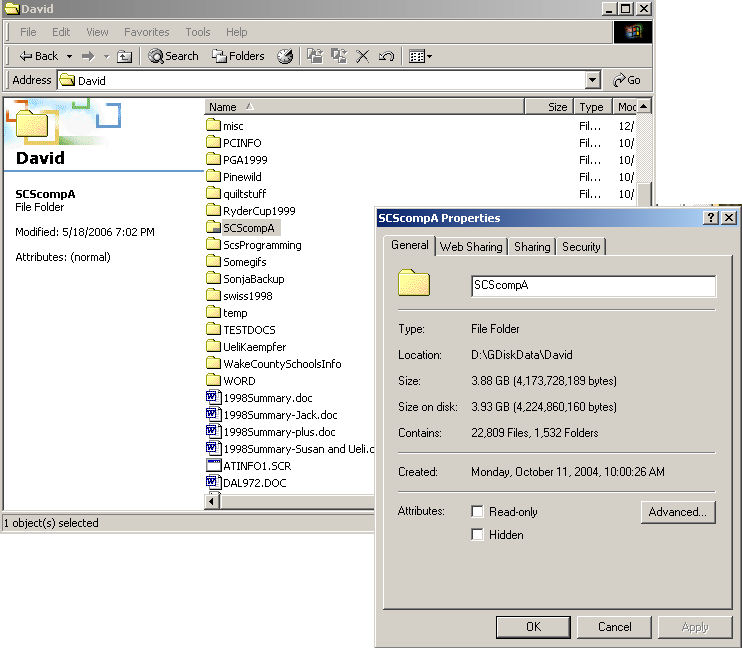Click the Copy To toolbar icon
This screenshot has height=648, width=742.
(339, 57)
